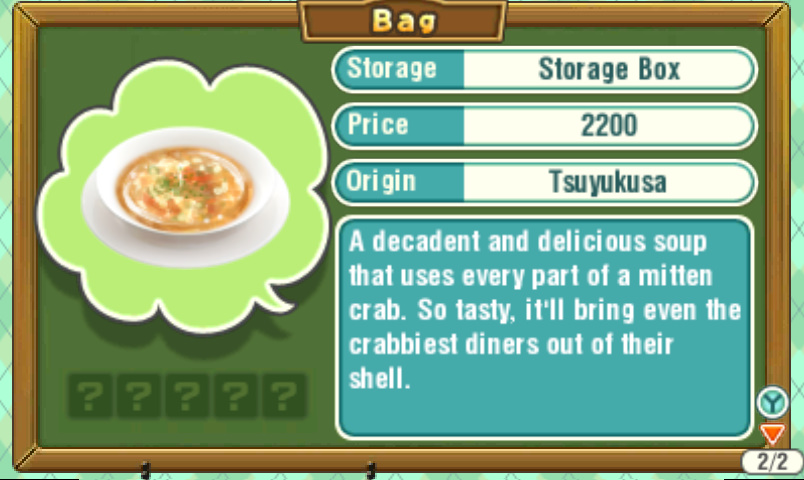Tap the 2/2 page indicator
This screenshot has width=804, height=480.
click(x=772, y=462)
